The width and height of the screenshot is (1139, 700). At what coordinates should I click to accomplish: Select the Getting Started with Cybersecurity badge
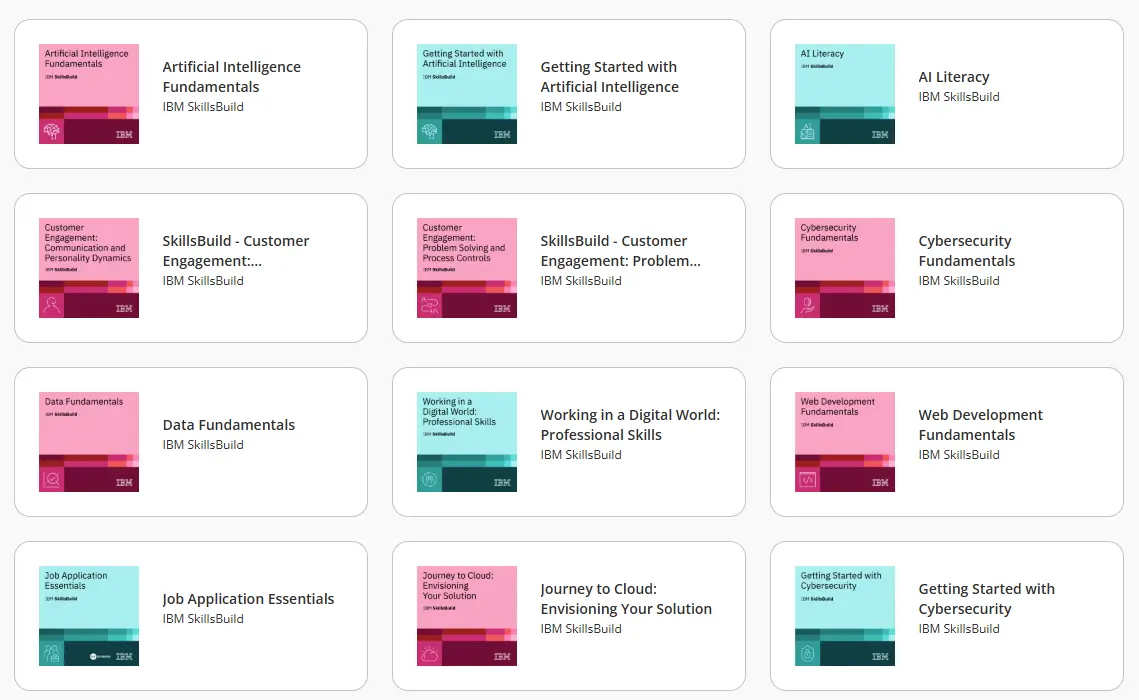point(845,616)
